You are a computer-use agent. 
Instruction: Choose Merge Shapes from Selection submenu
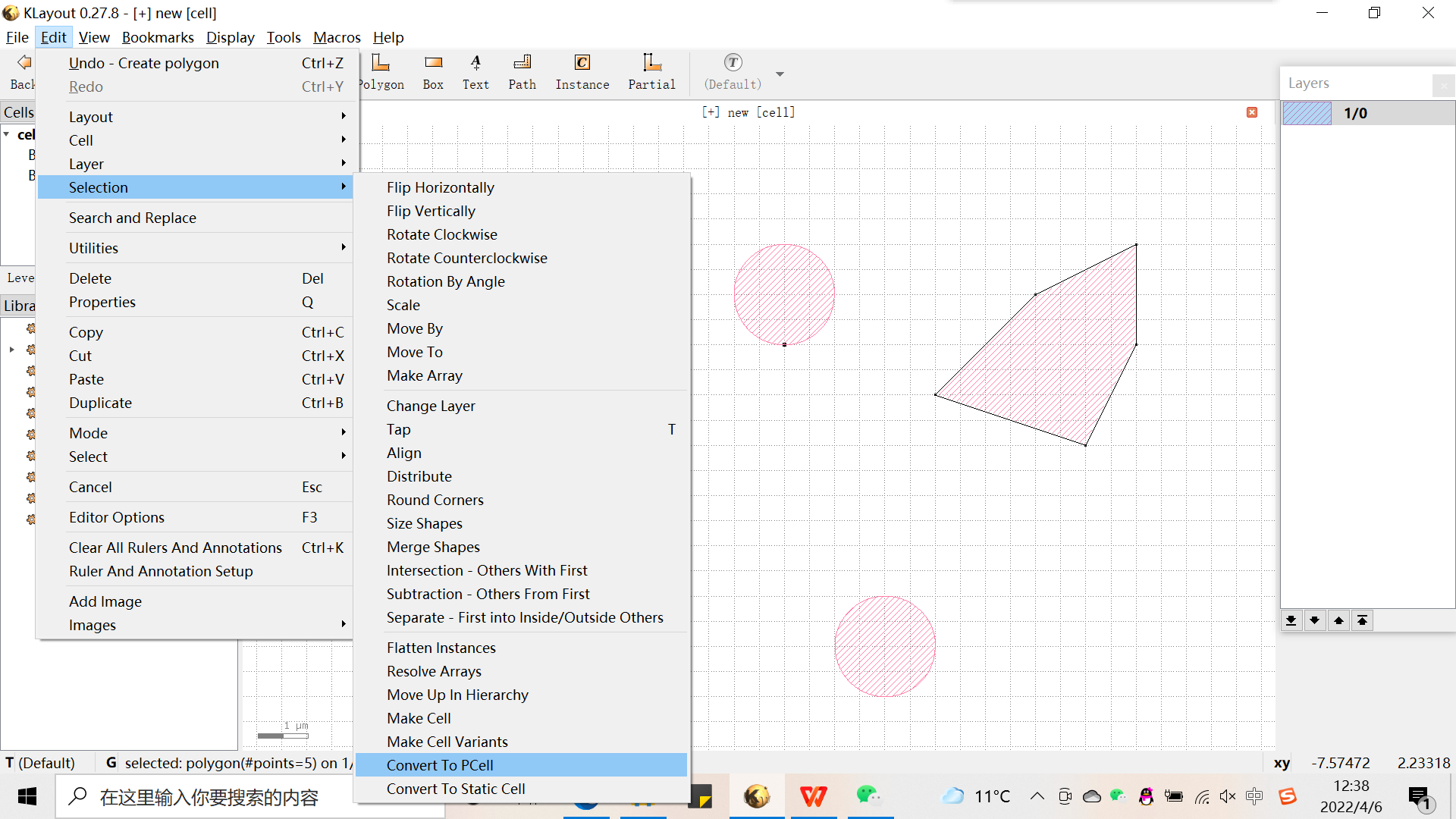coord(433,547)
